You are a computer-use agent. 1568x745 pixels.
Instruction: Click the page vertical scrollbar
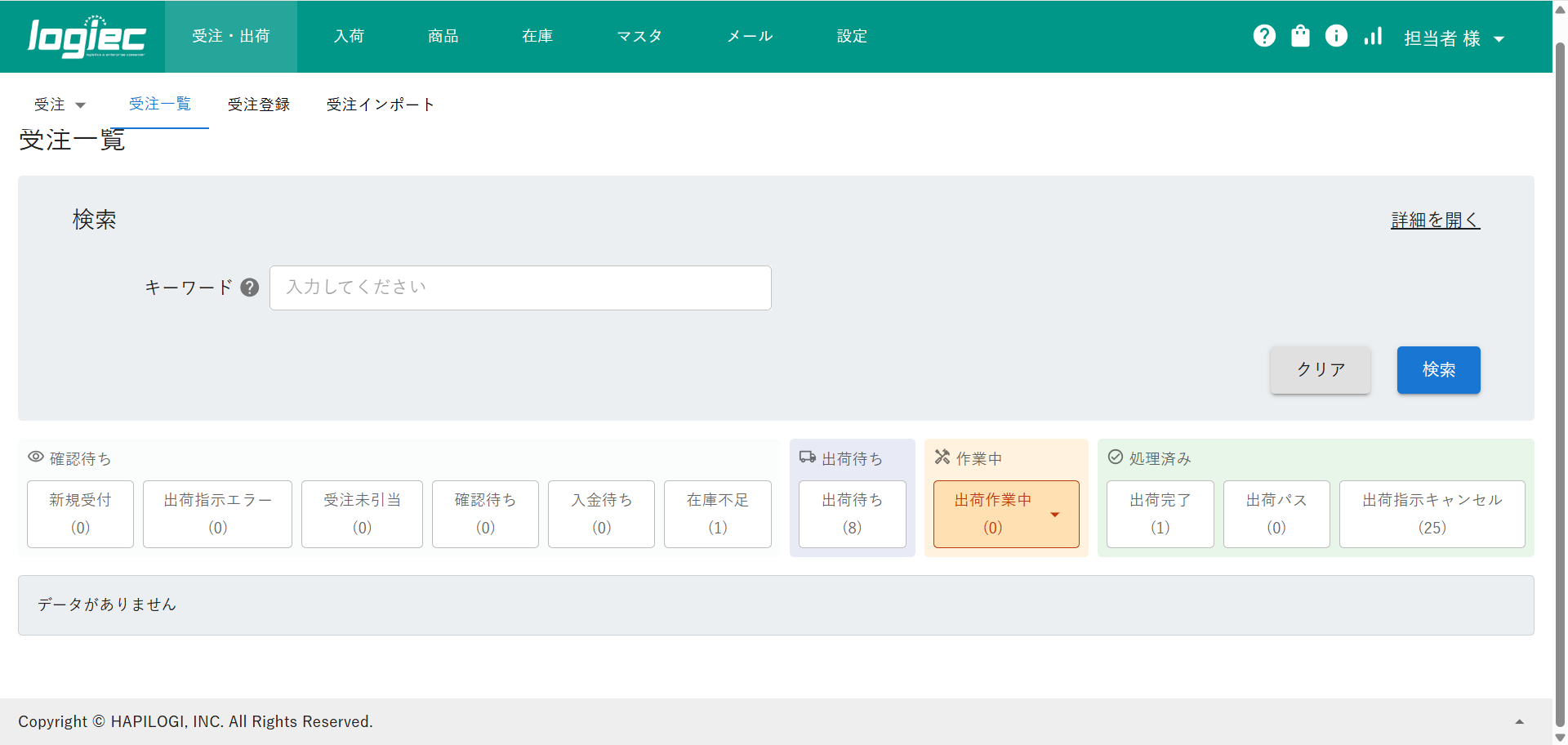point(1560,327)
